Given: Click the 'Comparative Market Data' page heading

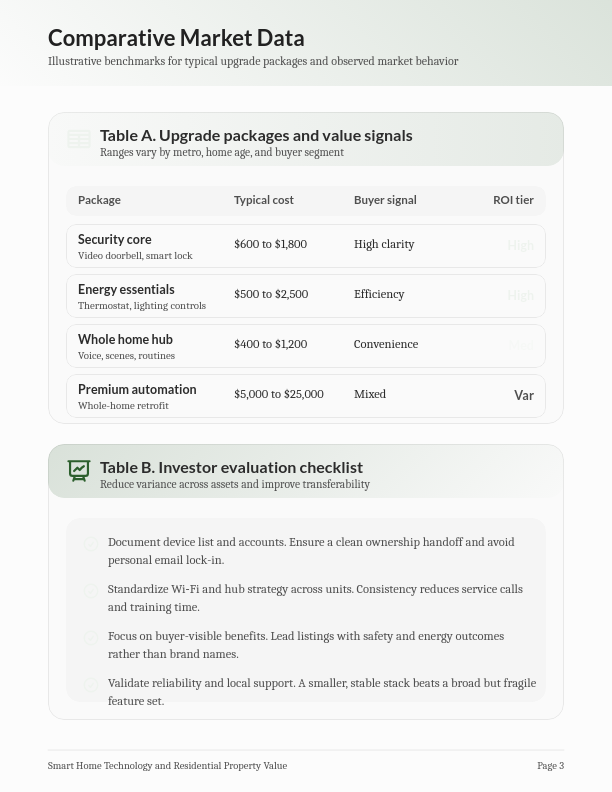Looking at the screenshot, I should [x=176, y=38].
